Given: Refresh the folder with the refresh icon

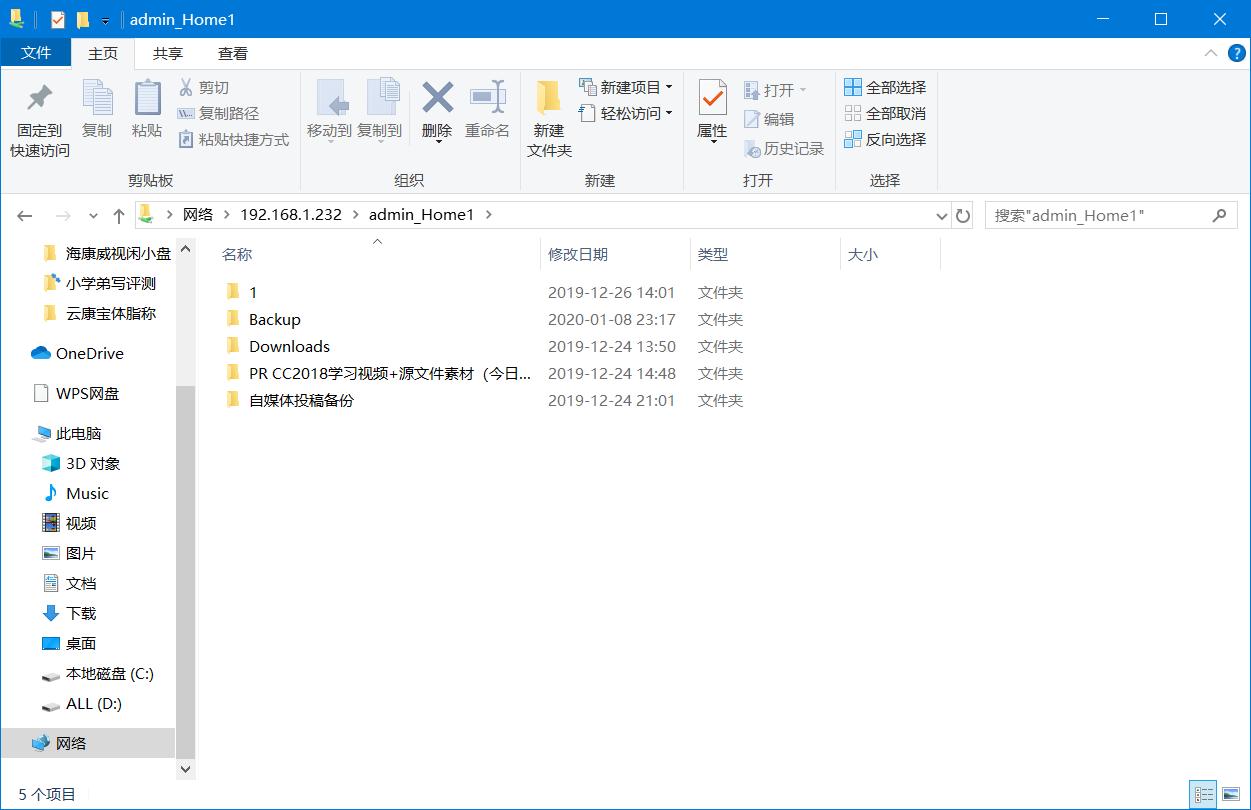Looking at the screenshot, I should (962, 214).
